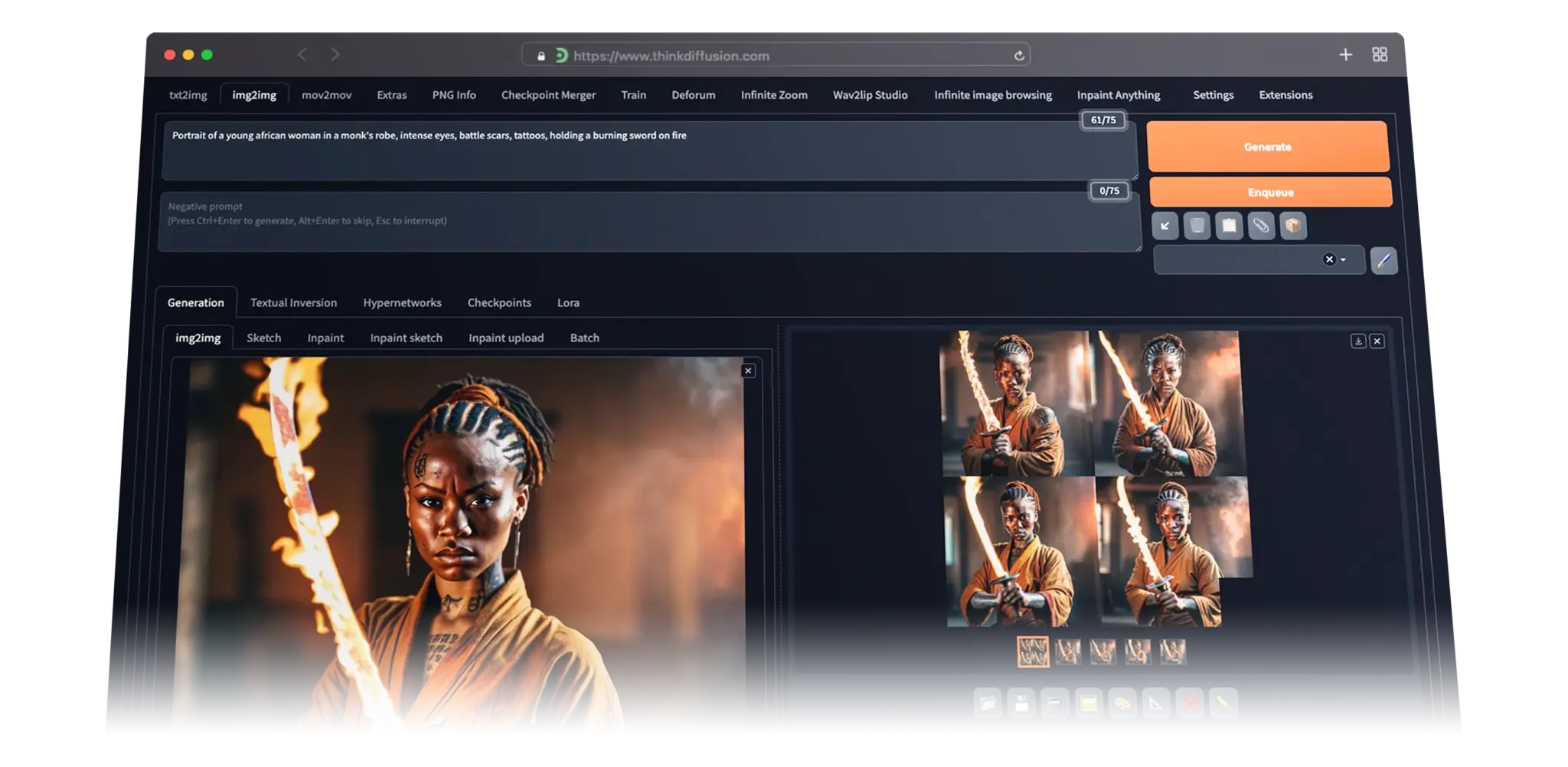The height and width of the screenshot is (767, 1568).
Task: Click the cardboard box icon under Enqueue
Action: [x=1293, y=226]
